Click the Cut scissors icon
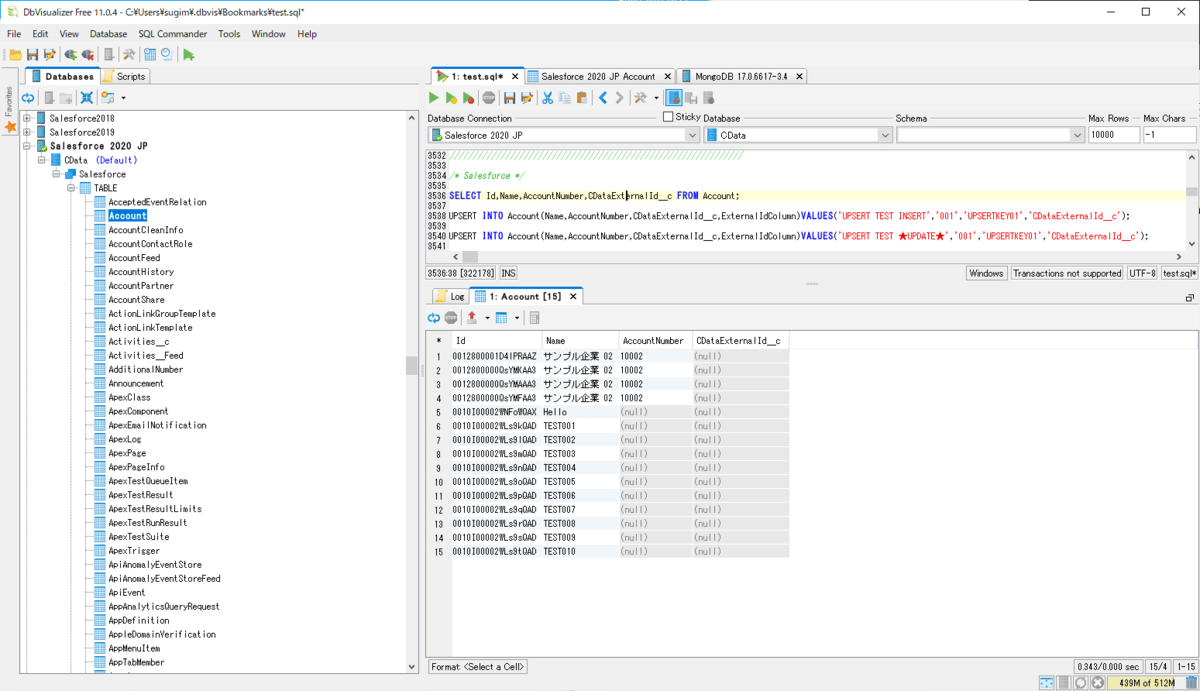1200x691 pixels. pyautogui.click(x=547, y=98)
